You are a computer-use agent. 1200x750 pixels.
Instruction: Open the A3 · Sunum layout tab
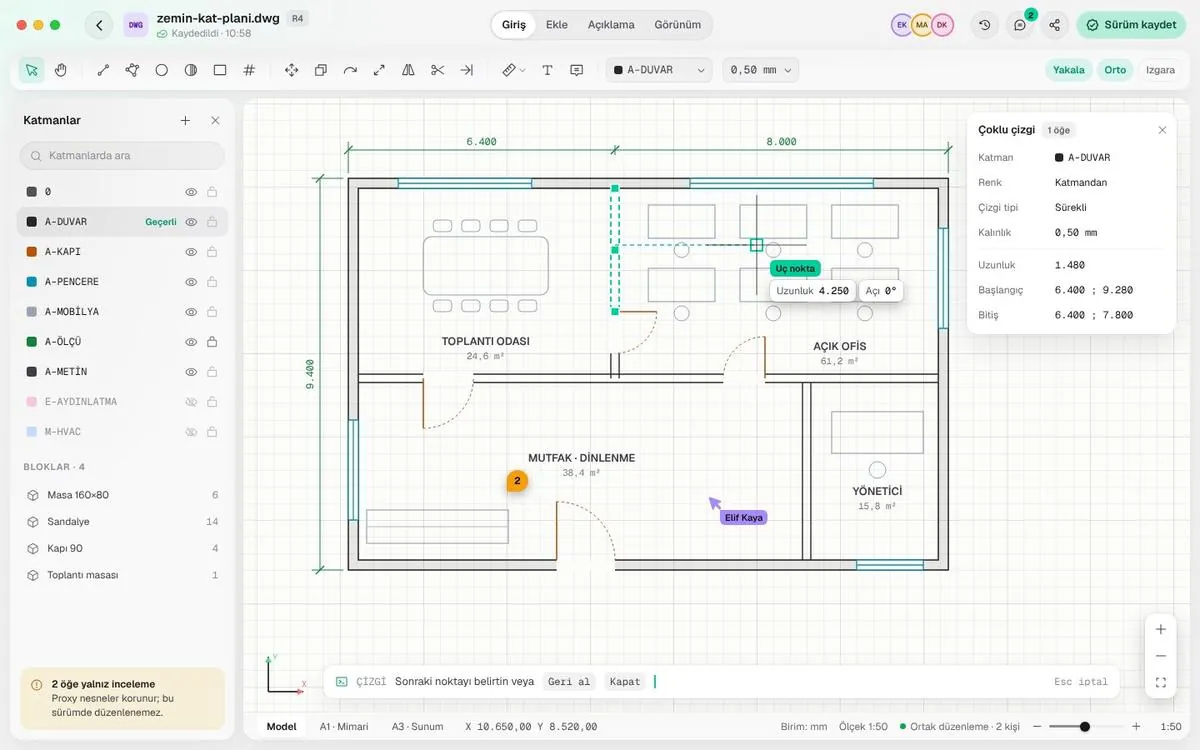click(417, 726)
